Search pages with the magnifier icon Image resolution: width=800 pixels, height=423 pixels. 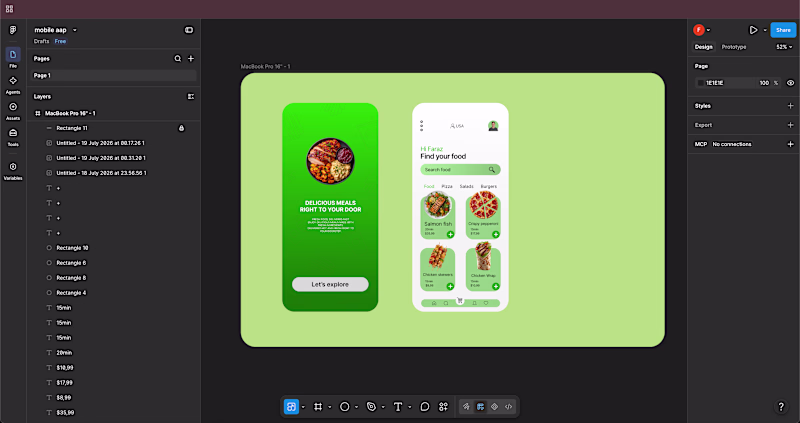178,59
